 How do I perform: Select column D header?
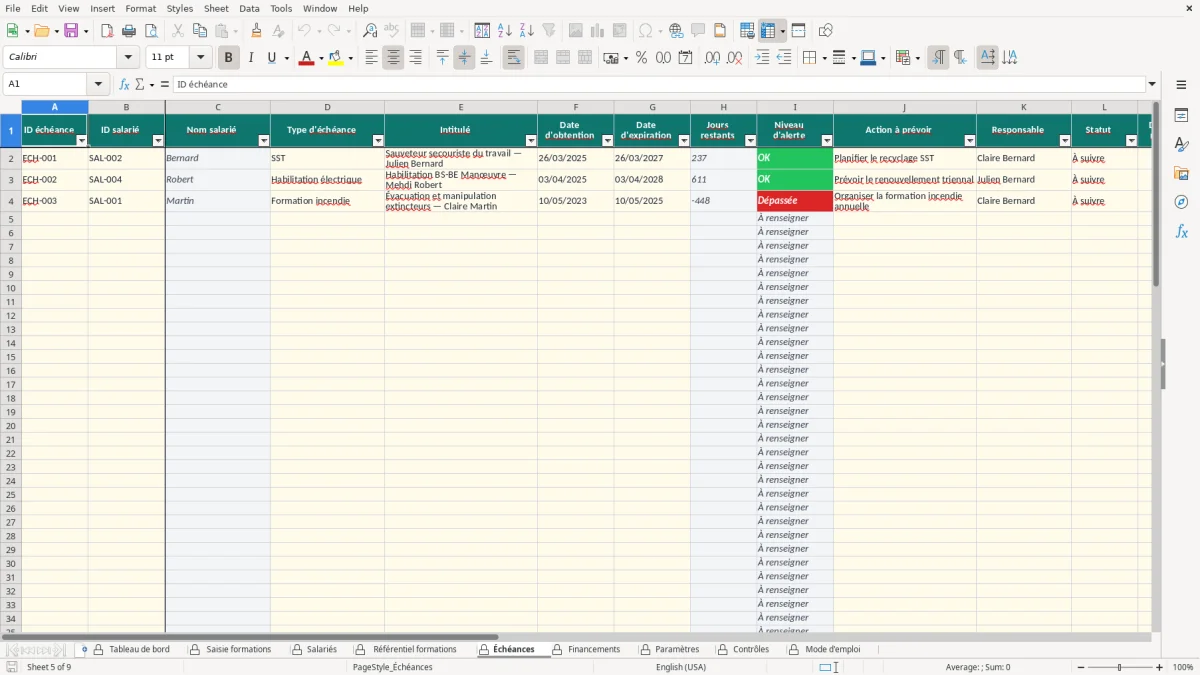[327, 107]
